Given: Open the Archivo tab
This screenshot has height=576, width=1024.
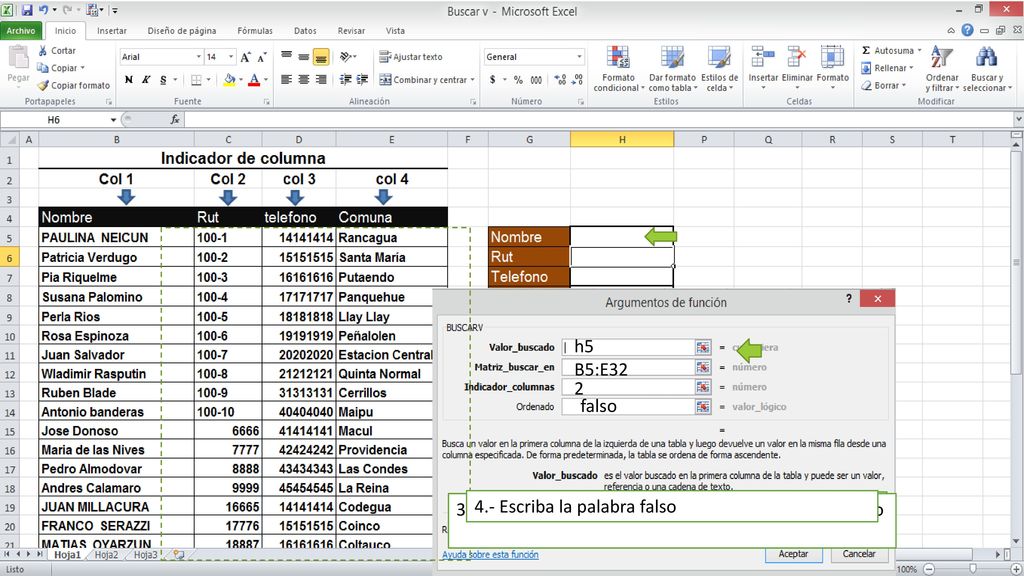Looking at the screenshot, I should (21, 31).
